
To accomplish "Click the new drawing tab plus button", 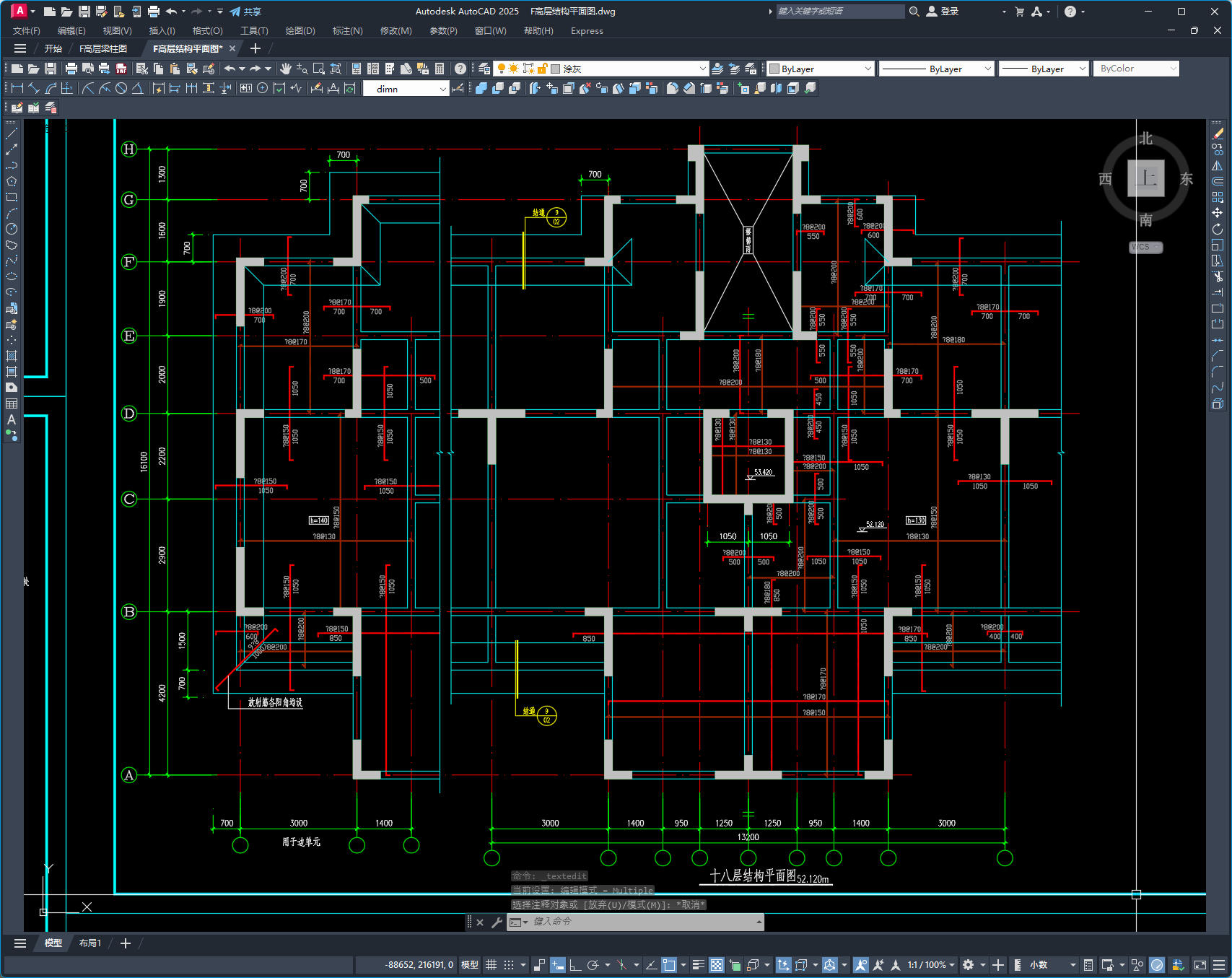I will click(255, 48).
